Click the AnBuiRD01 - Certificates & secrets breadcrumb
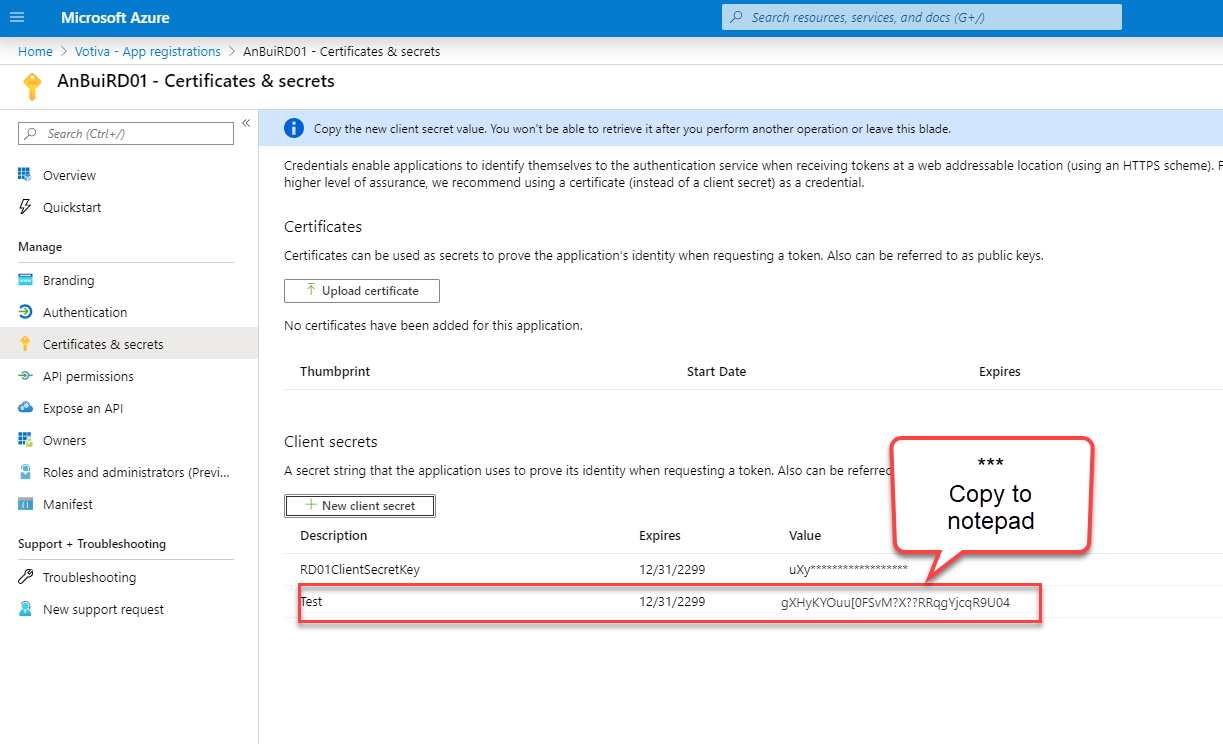The width and height of the screenshot is (1223, 744). coord(341,51)
